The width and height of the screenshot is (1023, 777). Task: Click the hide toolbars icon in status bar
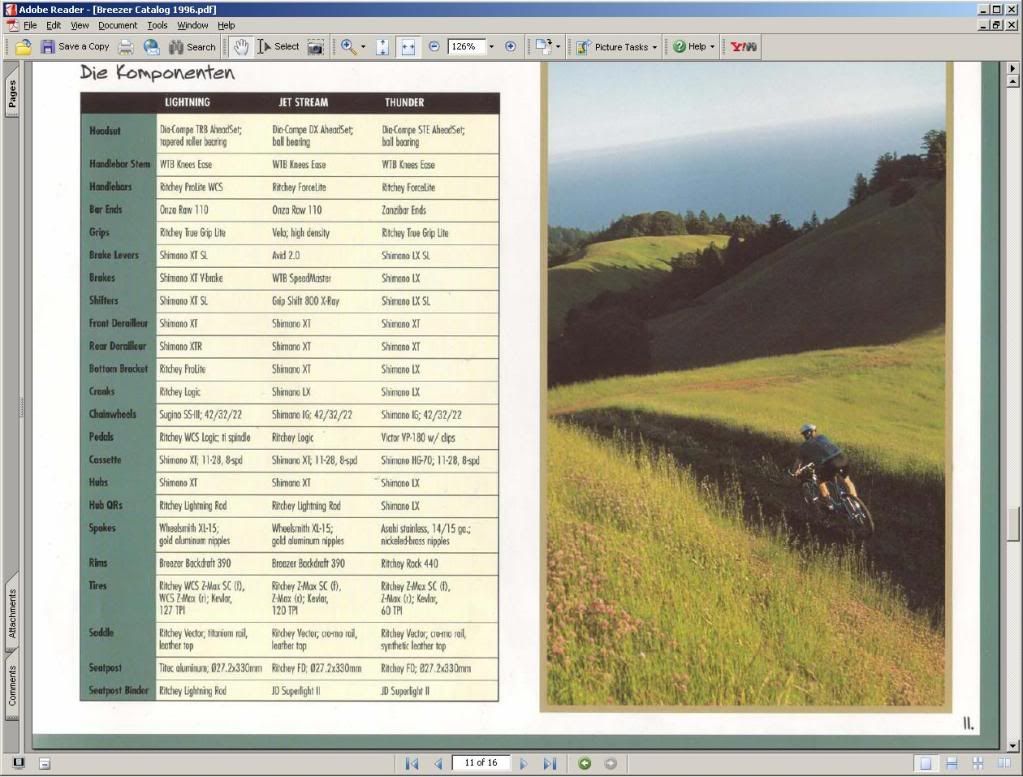44,763
